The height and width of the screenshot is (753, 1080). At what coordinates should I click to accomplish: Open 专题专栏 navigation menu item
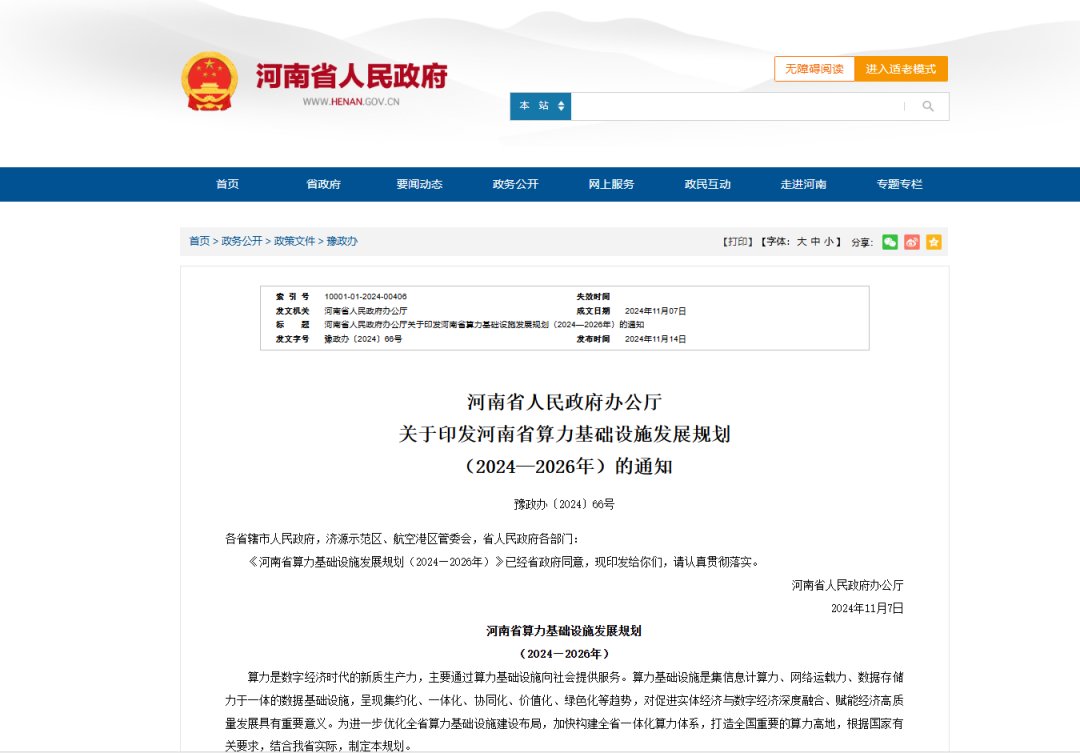pos(900,184)
